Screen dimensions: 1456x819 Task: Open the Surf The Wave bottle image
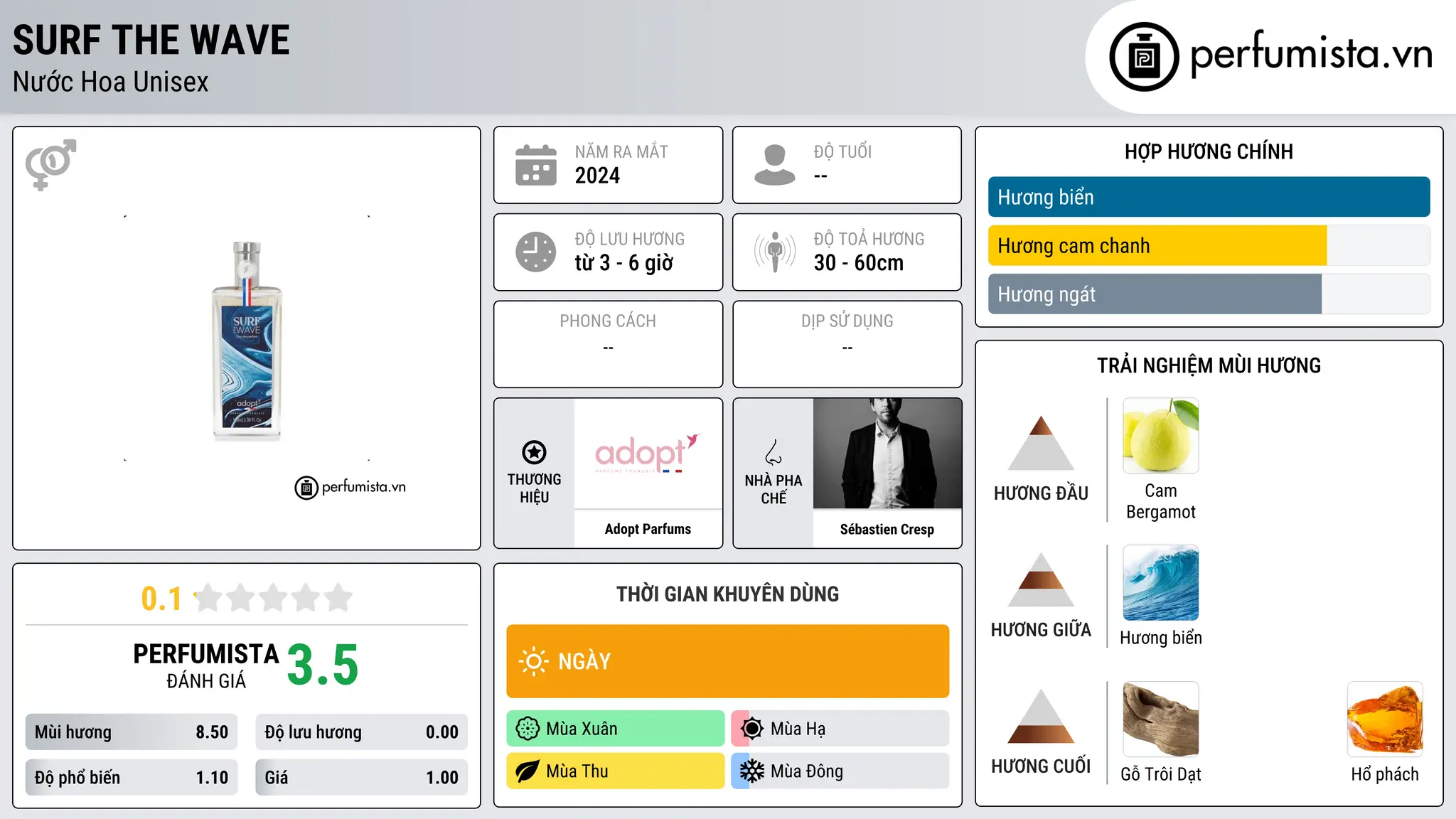[x=247, y=341]
